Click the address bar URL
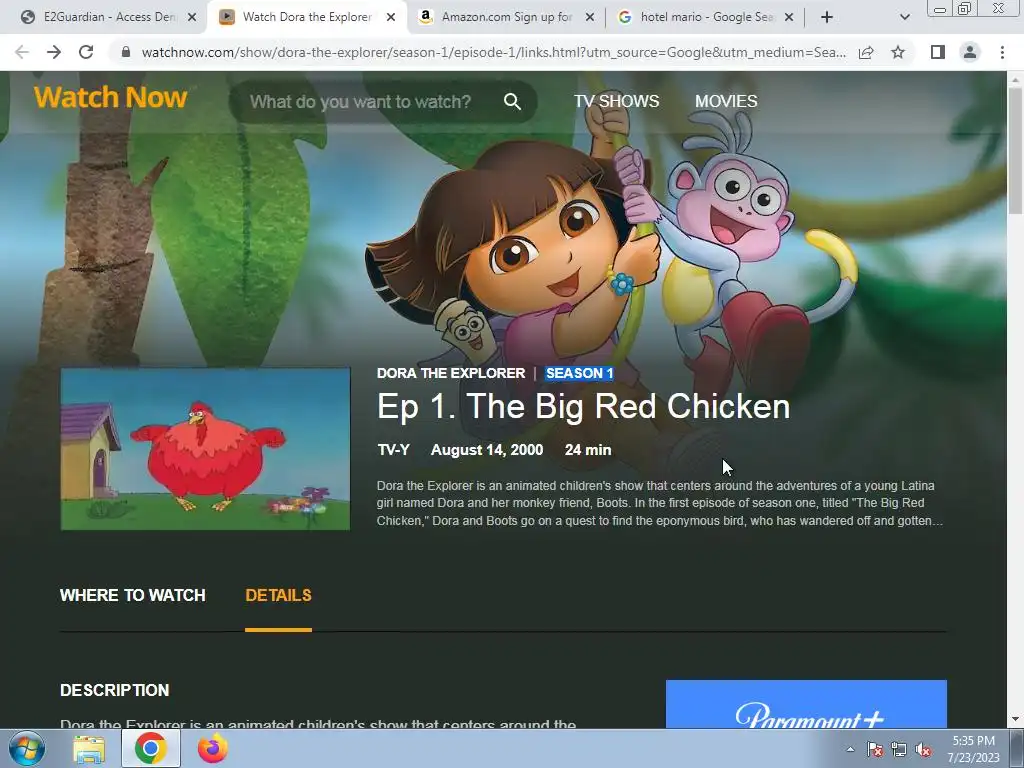Image resolution: width=1024 pixels, height=768 pixels. click(493, 52)
